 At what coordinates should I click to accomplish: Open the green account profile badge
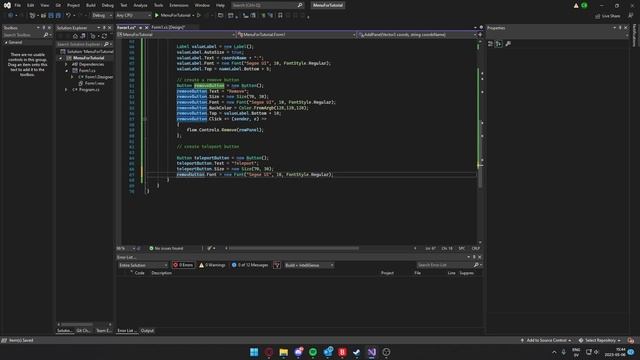[584, 6]
